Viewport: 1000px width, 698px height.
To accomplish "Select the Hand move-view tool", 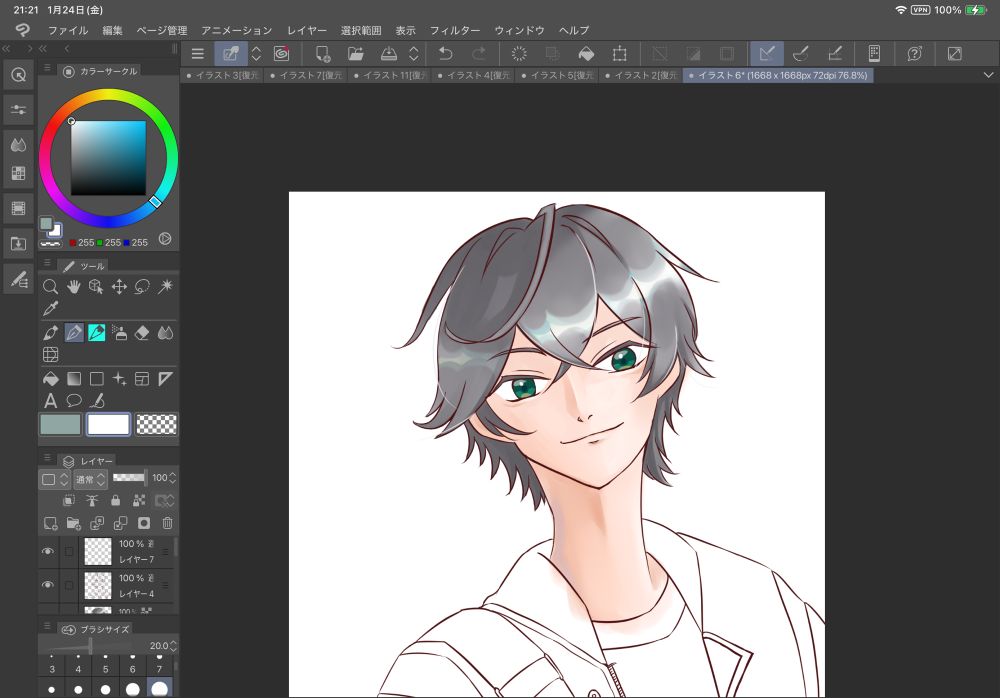I will tap(73, 286).
